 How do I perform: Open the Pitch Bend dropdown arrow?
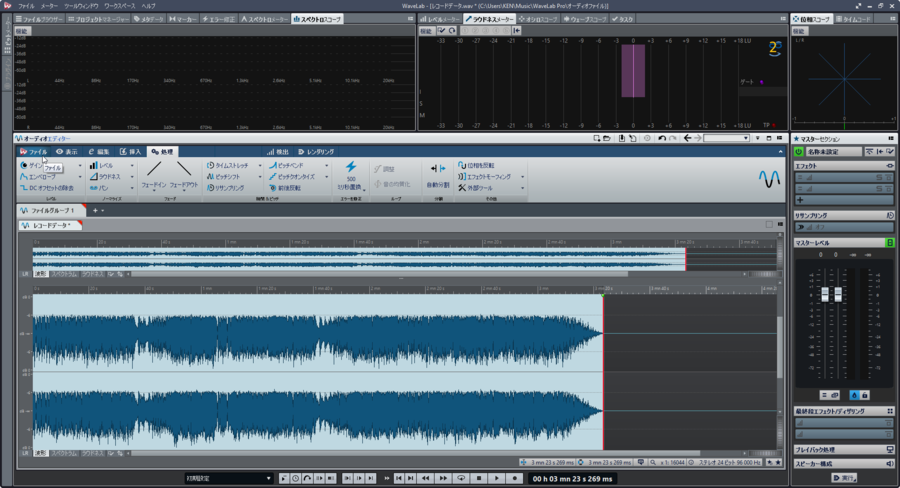pyautogui.click(x=327, y=165)
